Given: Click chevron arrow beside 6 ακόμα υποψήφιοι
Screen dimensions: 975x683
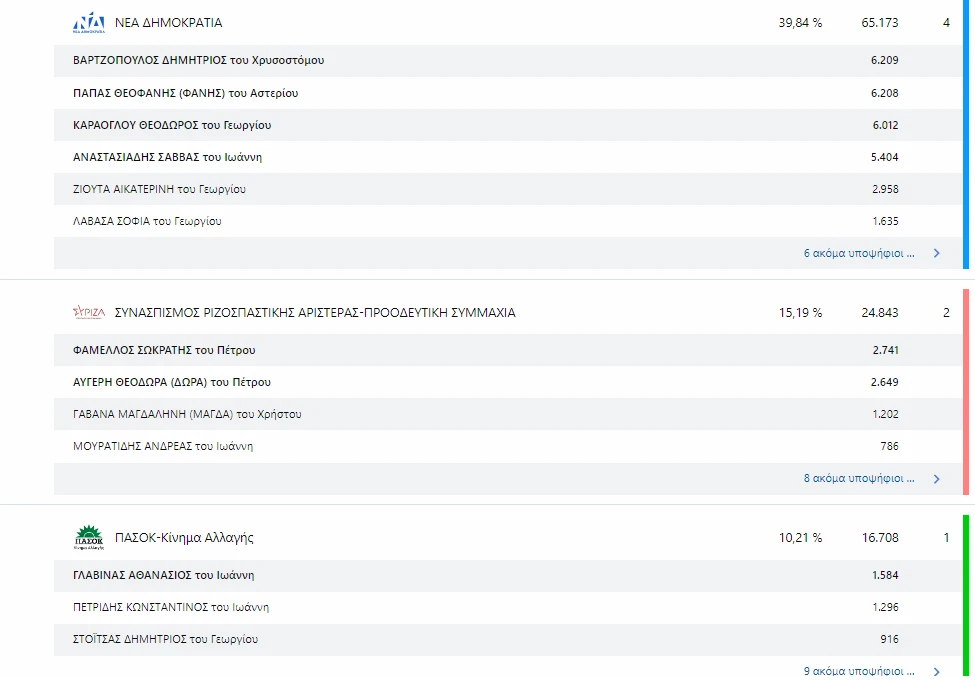Looking at the screenshot, I should click(x=937, y=253).
